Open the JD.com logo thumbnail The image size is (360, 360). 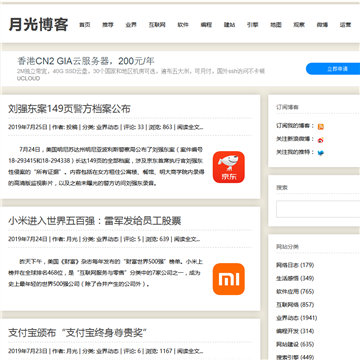[229, 167]
